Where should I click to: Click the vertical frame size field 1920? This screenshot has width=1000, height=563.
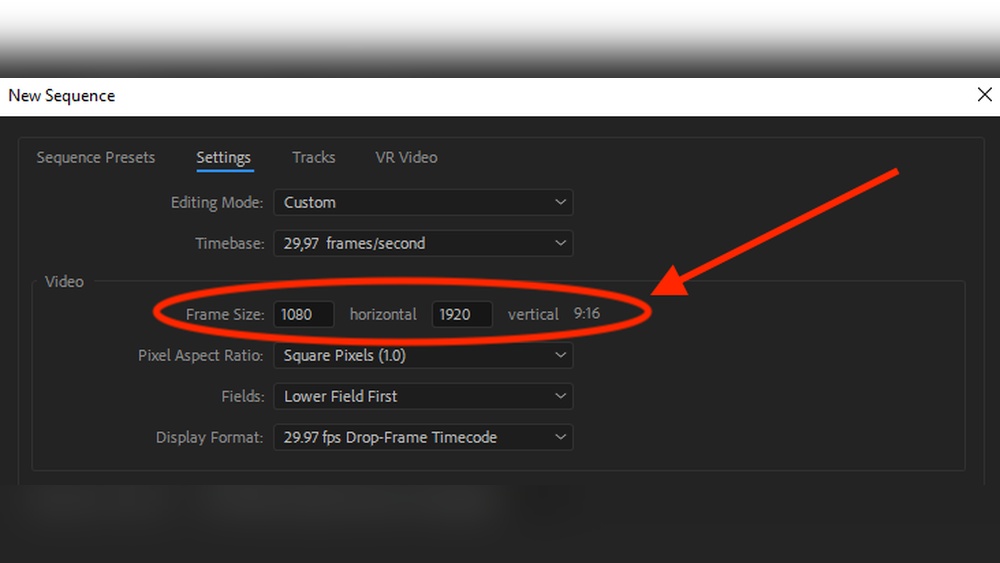(x=462, y=314)
